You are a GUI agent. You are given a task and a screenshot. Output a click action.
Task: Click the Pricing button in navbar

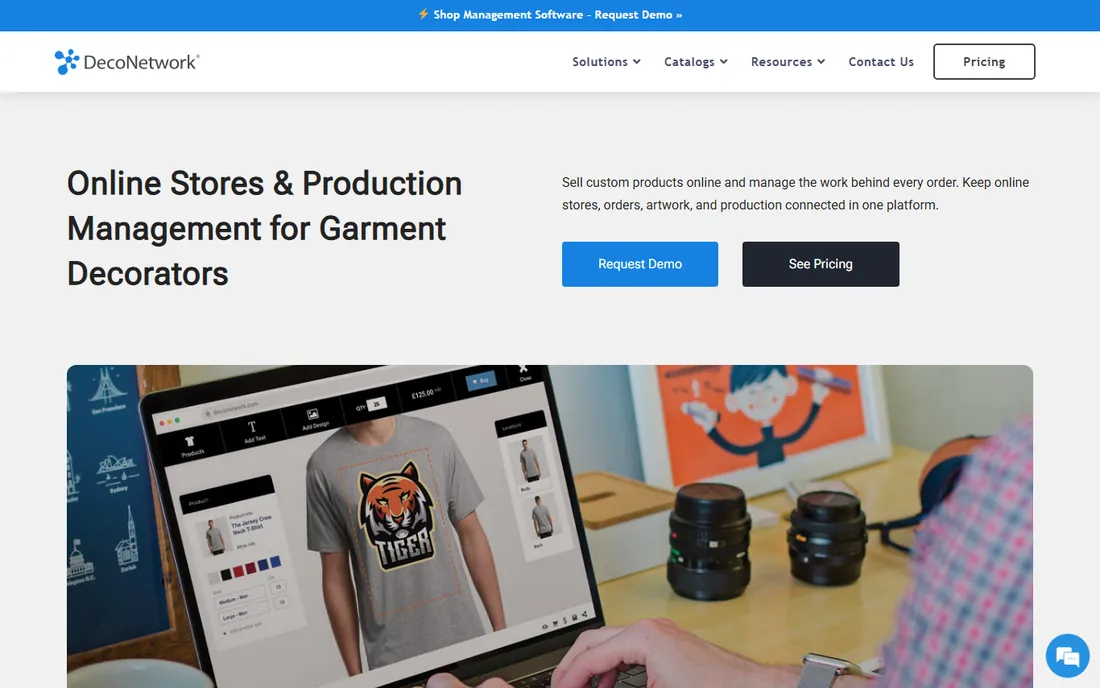coord(984,62)
